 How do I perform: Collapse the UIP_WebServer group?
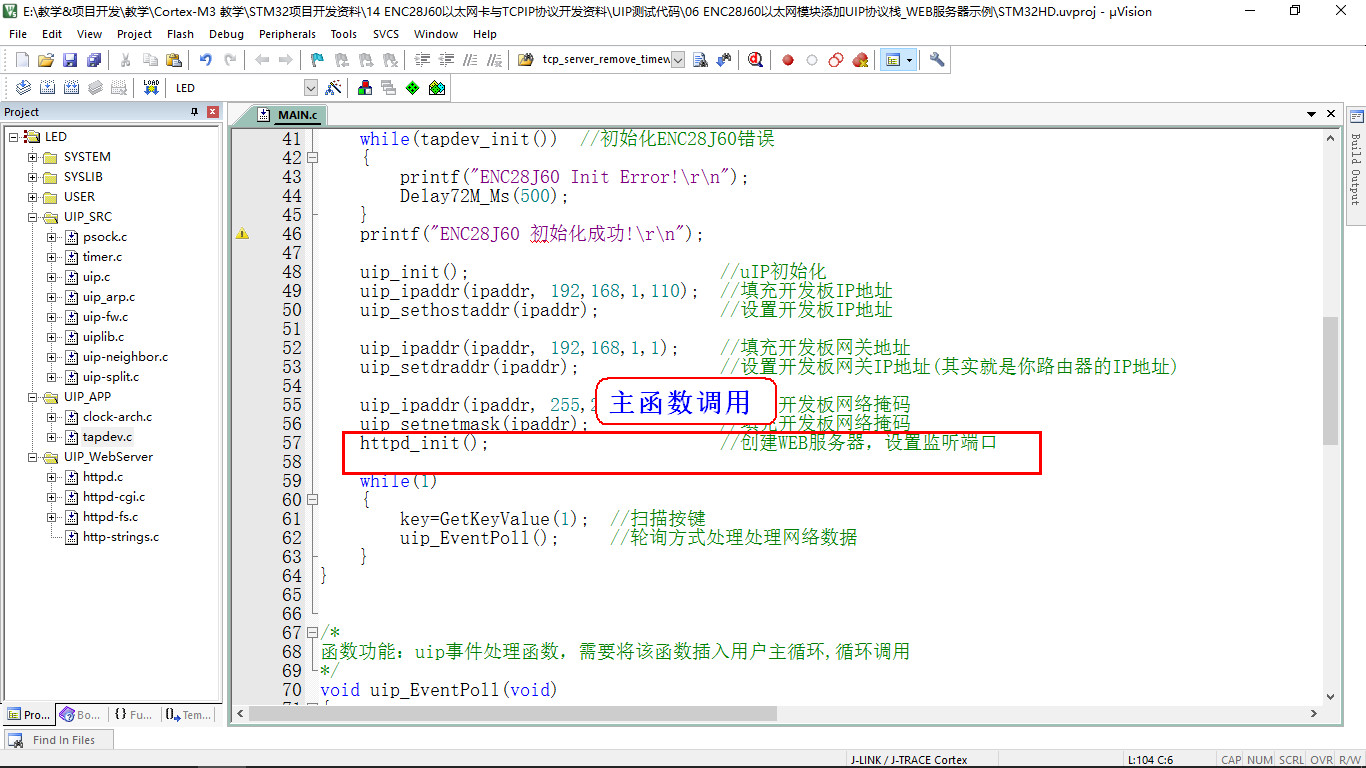[x=32, y=457]
